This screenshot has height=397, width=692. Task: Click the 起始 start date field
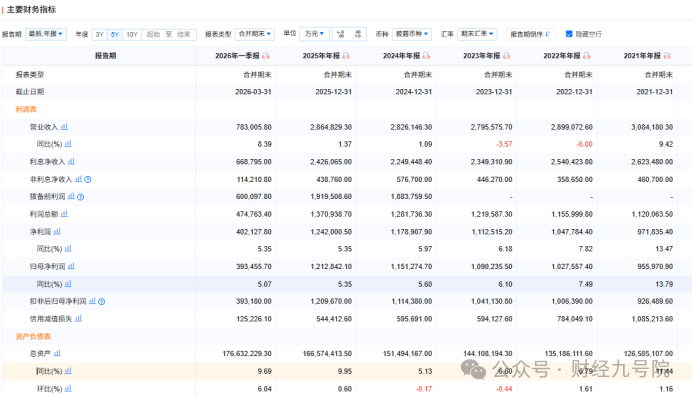153,34
